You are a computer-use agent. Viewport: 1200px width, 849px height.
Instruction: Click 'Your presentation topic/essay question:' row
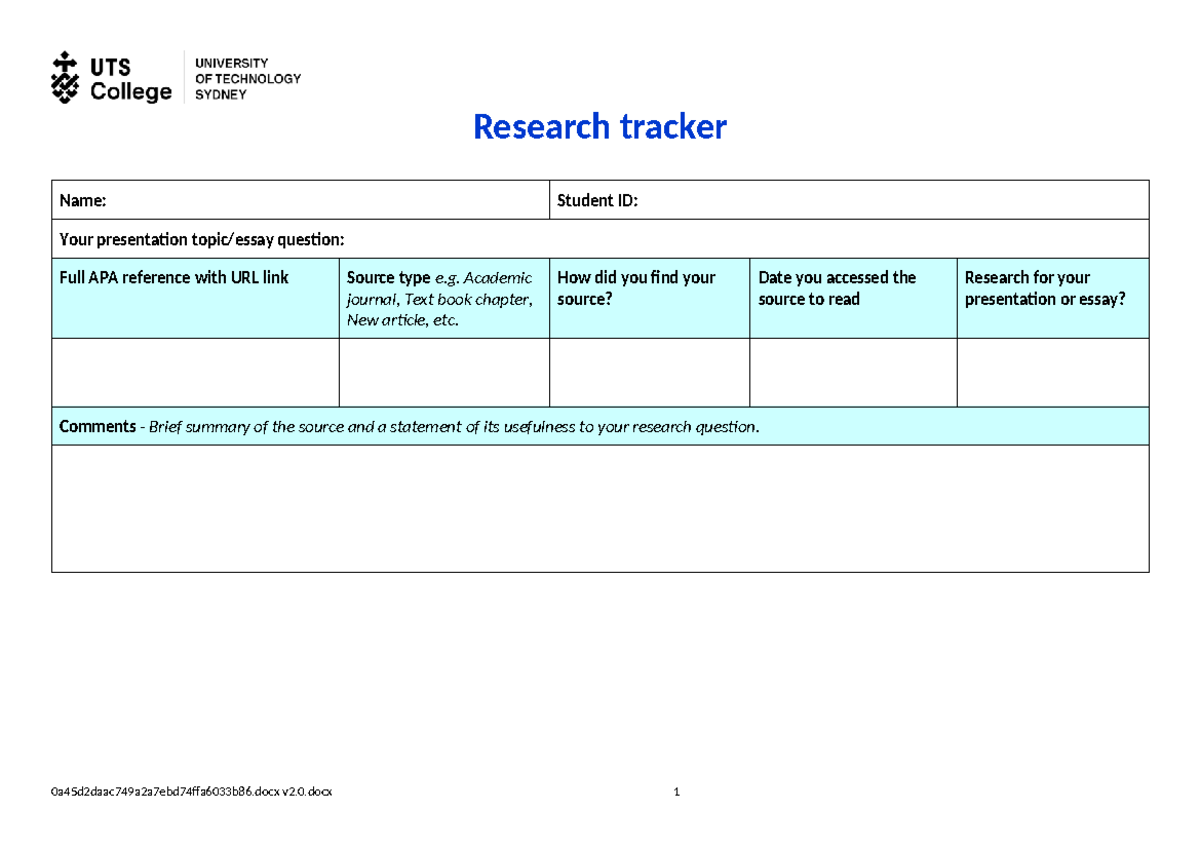pyautogui.click(x=600, y=239)
